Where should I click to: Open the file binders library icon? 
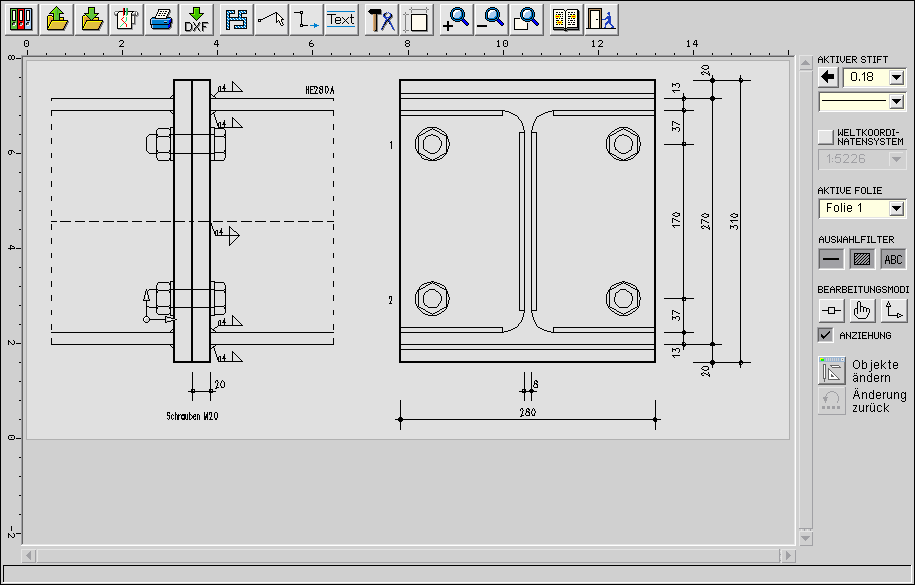pyautogui.click(x=22, y=18)
